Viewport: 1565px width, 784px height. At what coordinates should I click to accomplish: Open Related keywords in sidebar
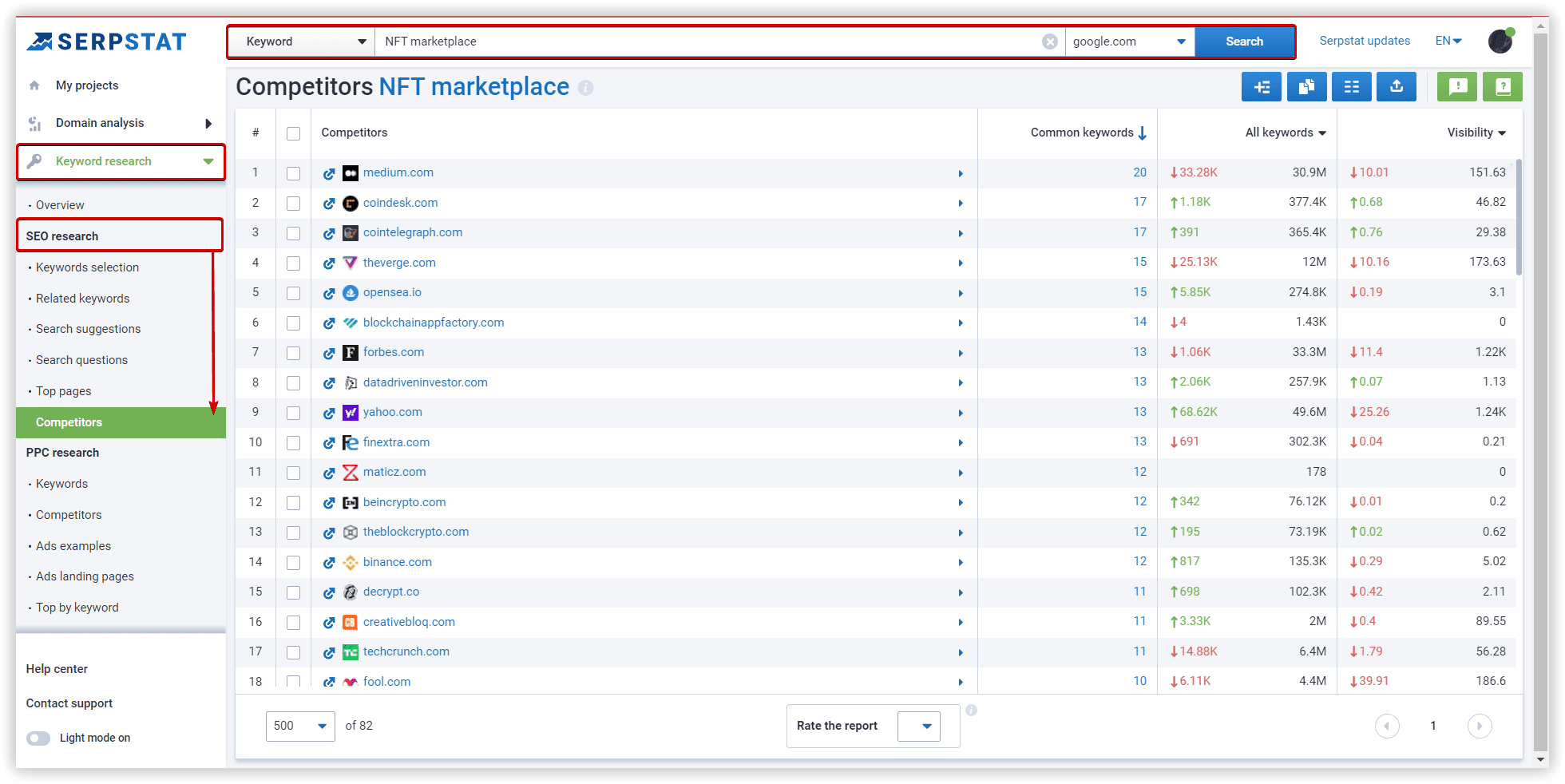coord(82,299)
